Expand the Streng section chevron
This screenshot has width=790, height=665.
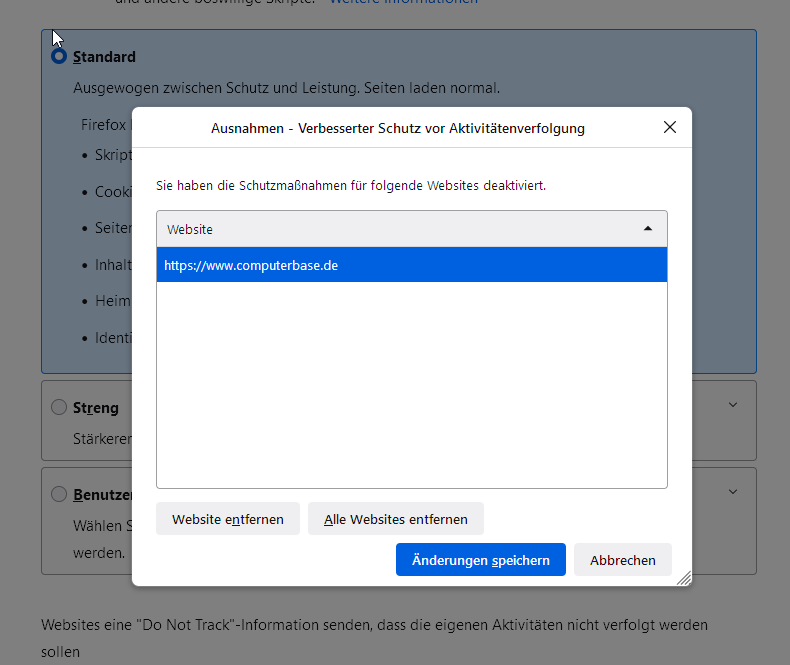[x=733, y=405]
